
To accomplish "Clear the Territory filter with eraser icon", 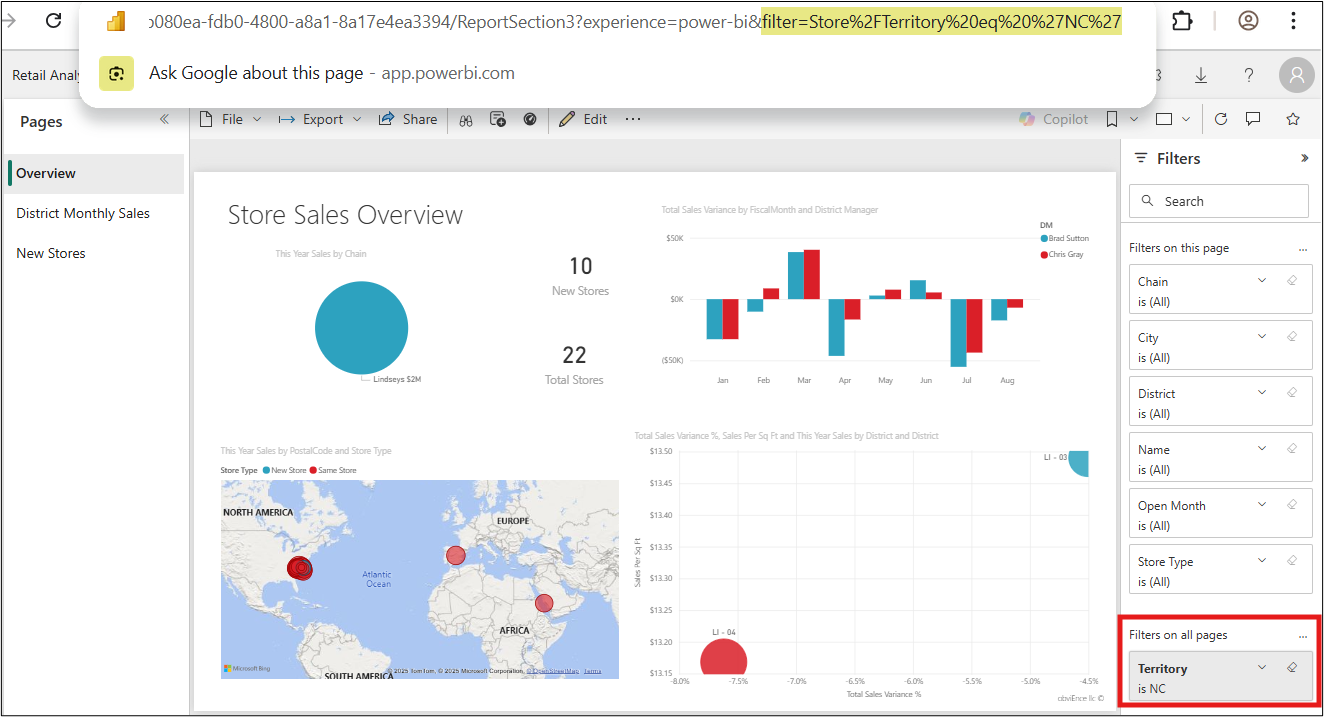I will click(x=1291, y=667).
